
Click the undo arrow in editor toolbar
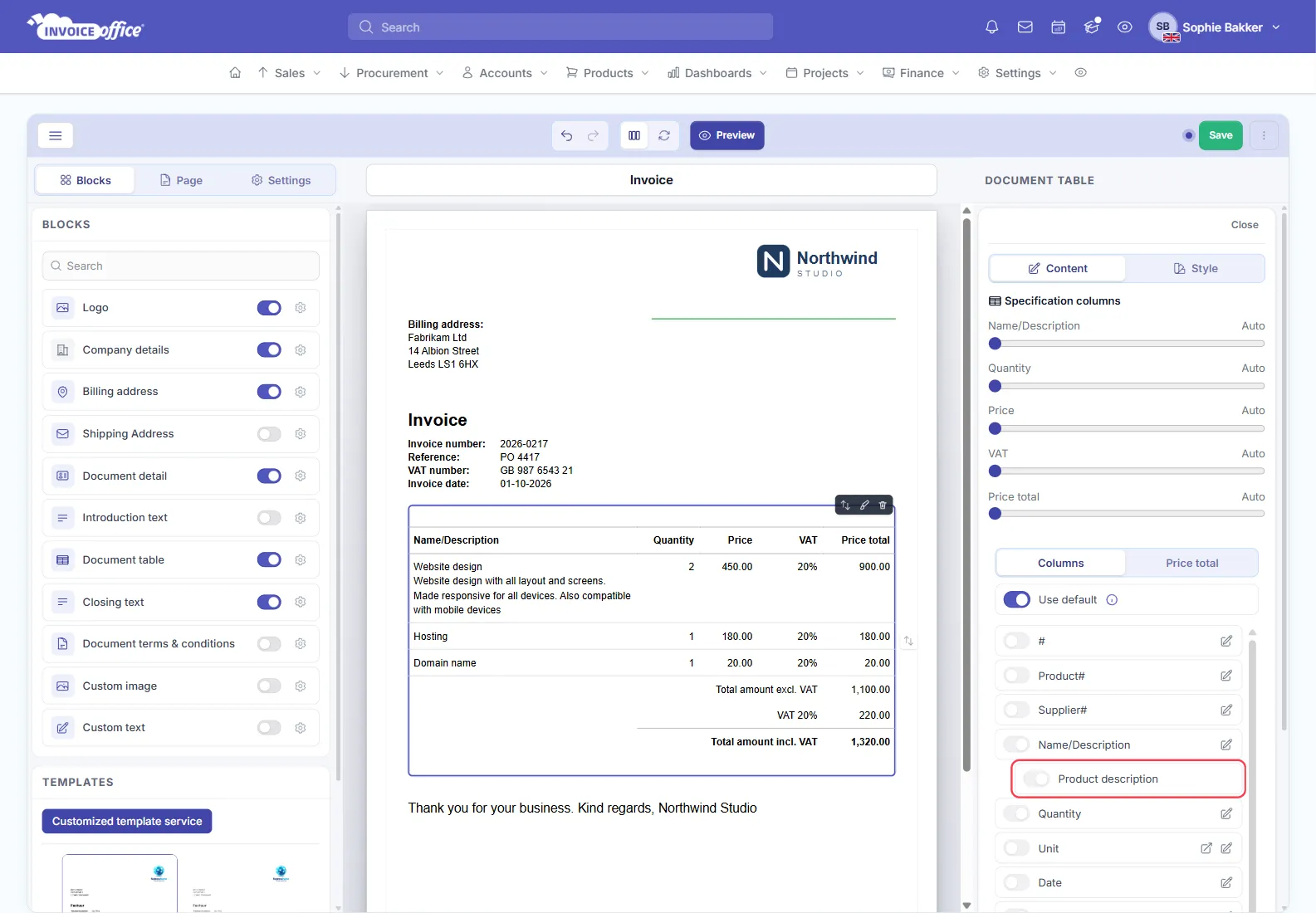point(566,135)
